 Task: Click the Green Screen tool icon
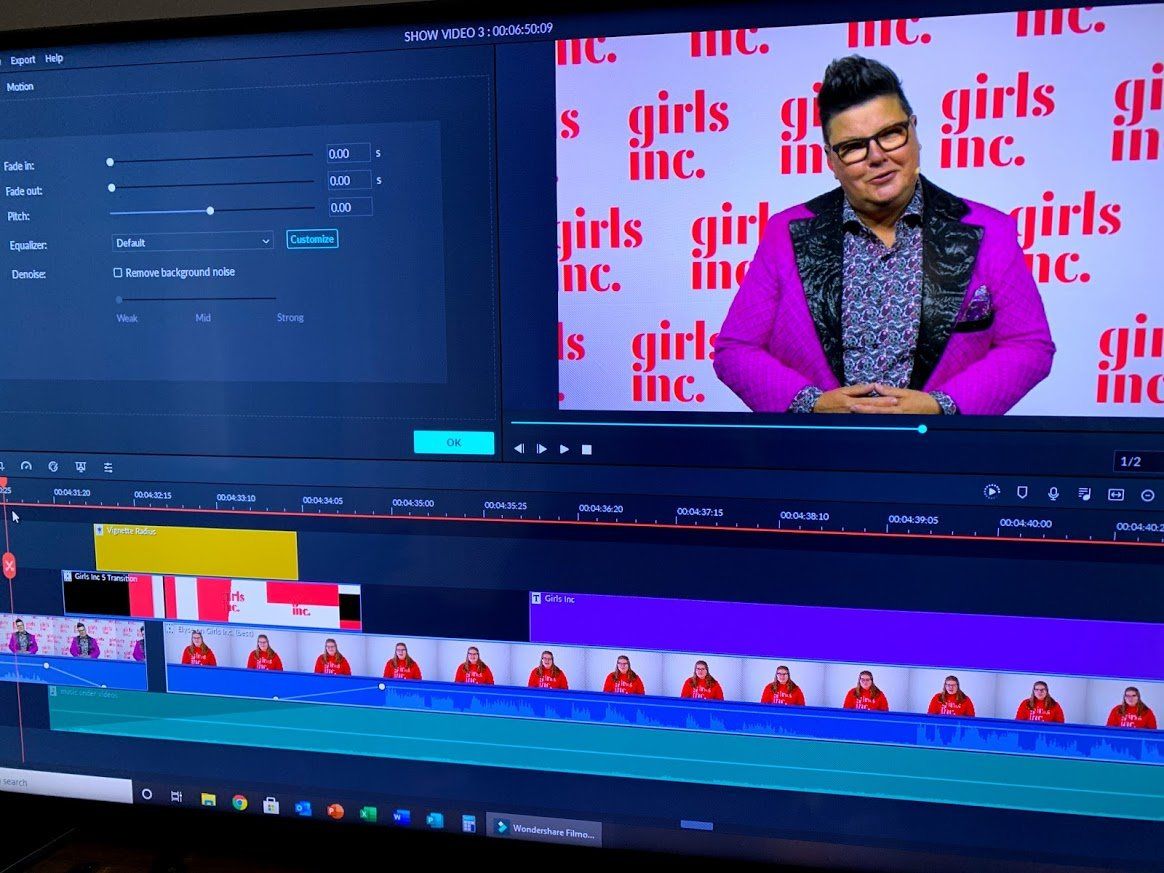click(80, 467)
